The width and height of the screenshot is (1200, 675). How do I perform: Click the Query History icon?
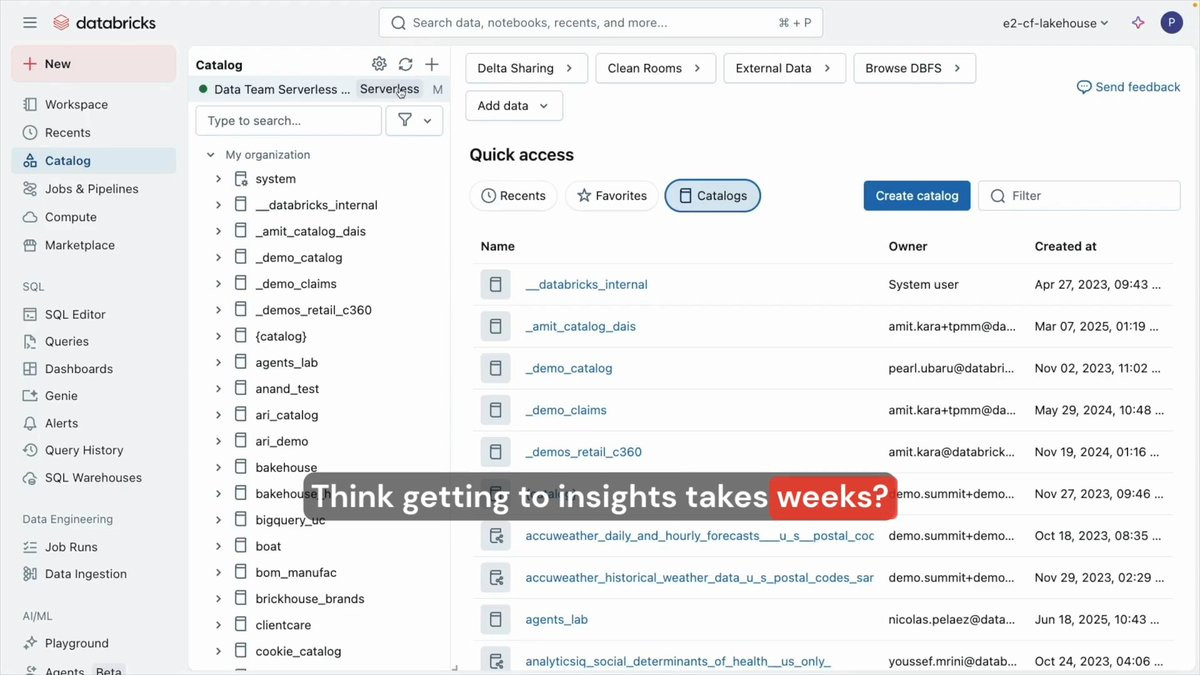pos(30,450)
